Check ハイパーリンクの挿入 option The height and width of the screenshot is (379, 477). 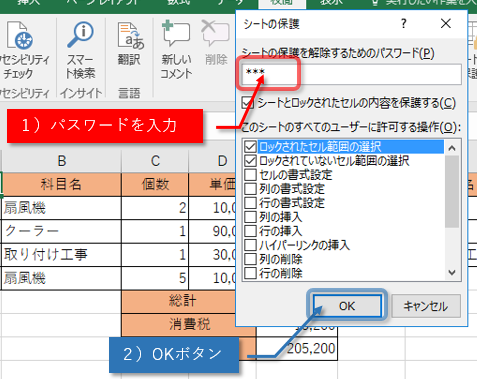250,245
